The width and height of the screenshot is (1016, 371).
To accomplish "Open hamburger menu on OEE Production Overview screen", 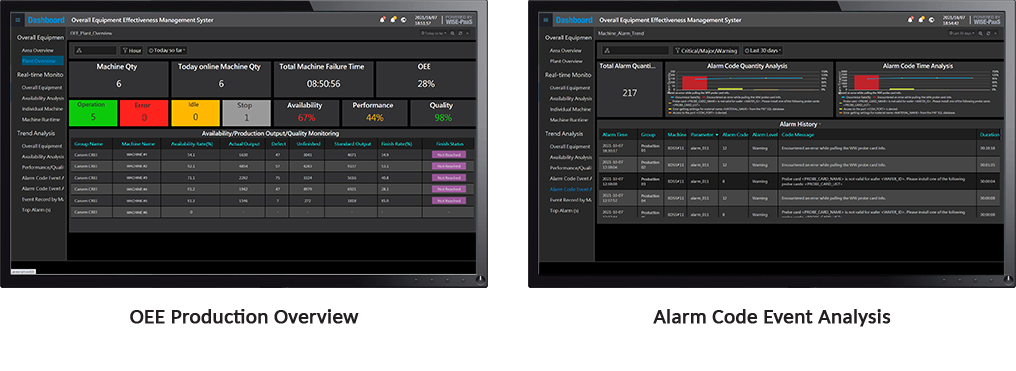I will coord(18,20).
